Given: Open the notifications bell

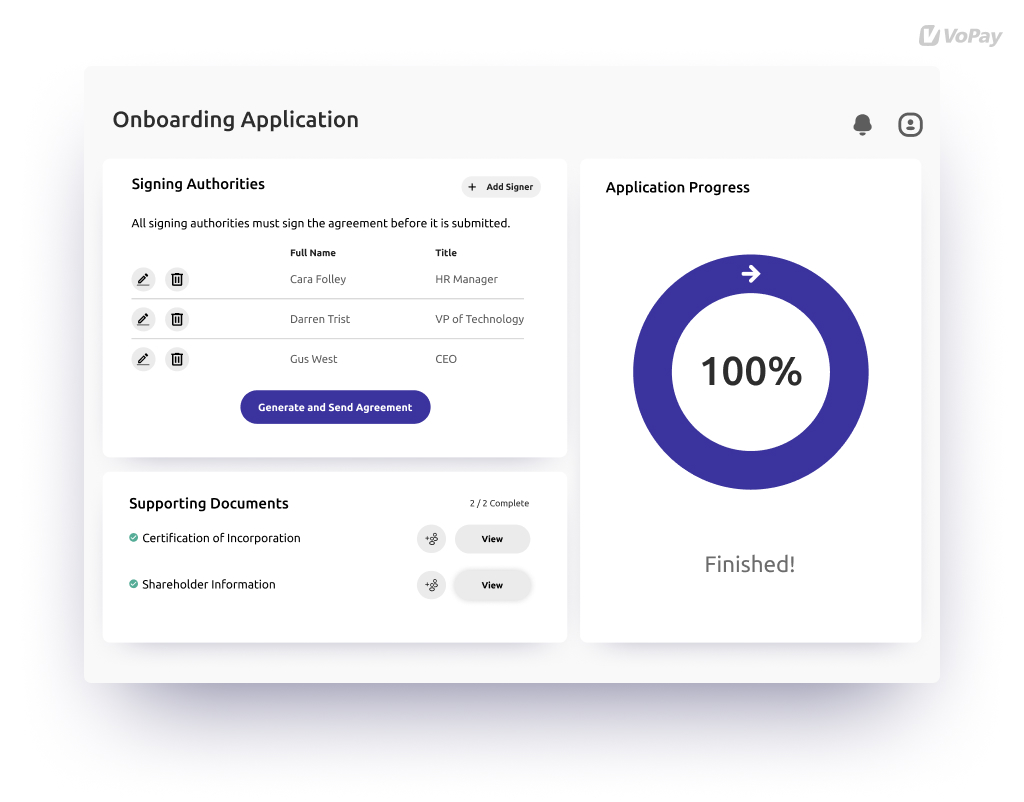Looking at the screenshot, I should coord(862,124).
